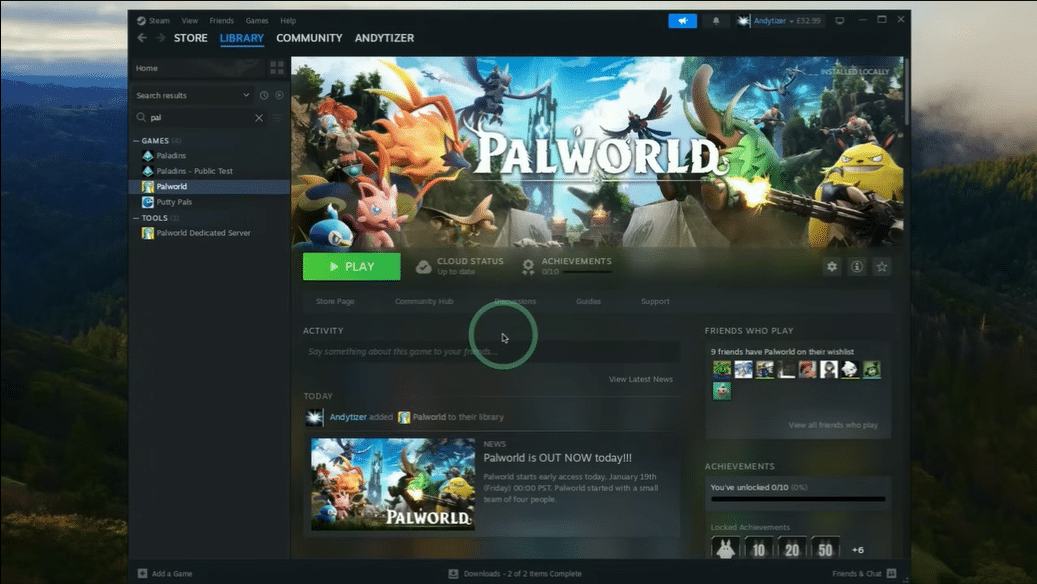Open the Friends menu
Screen dimensions: 1037x584
click(221, 20)
